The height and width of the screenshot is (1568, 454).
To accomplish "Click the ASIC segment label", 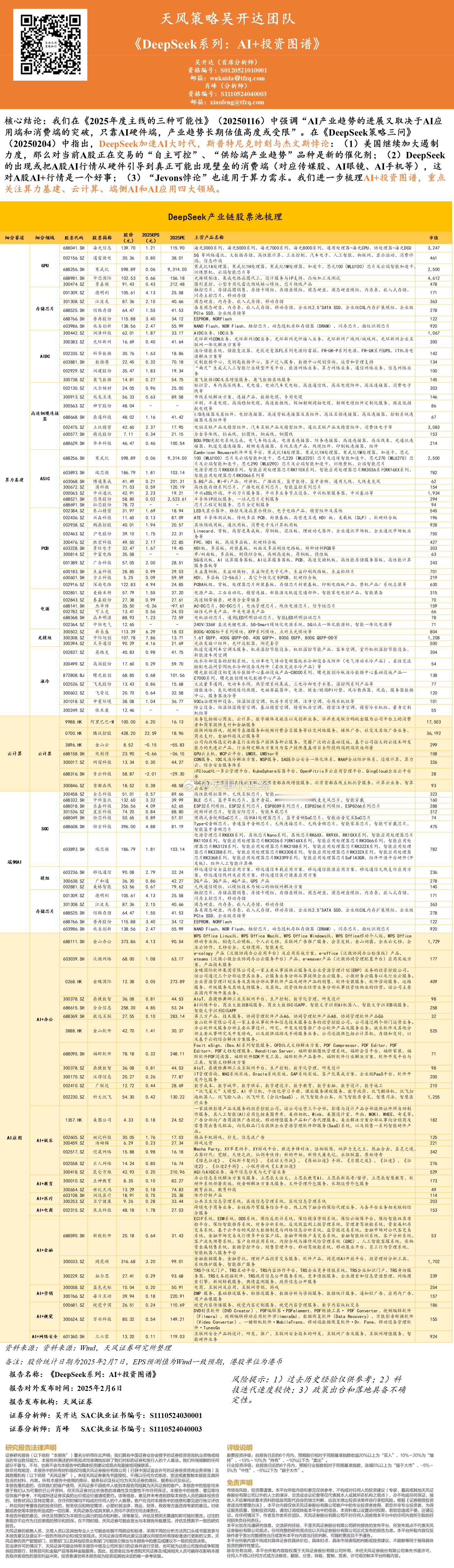I will point(45,479).
